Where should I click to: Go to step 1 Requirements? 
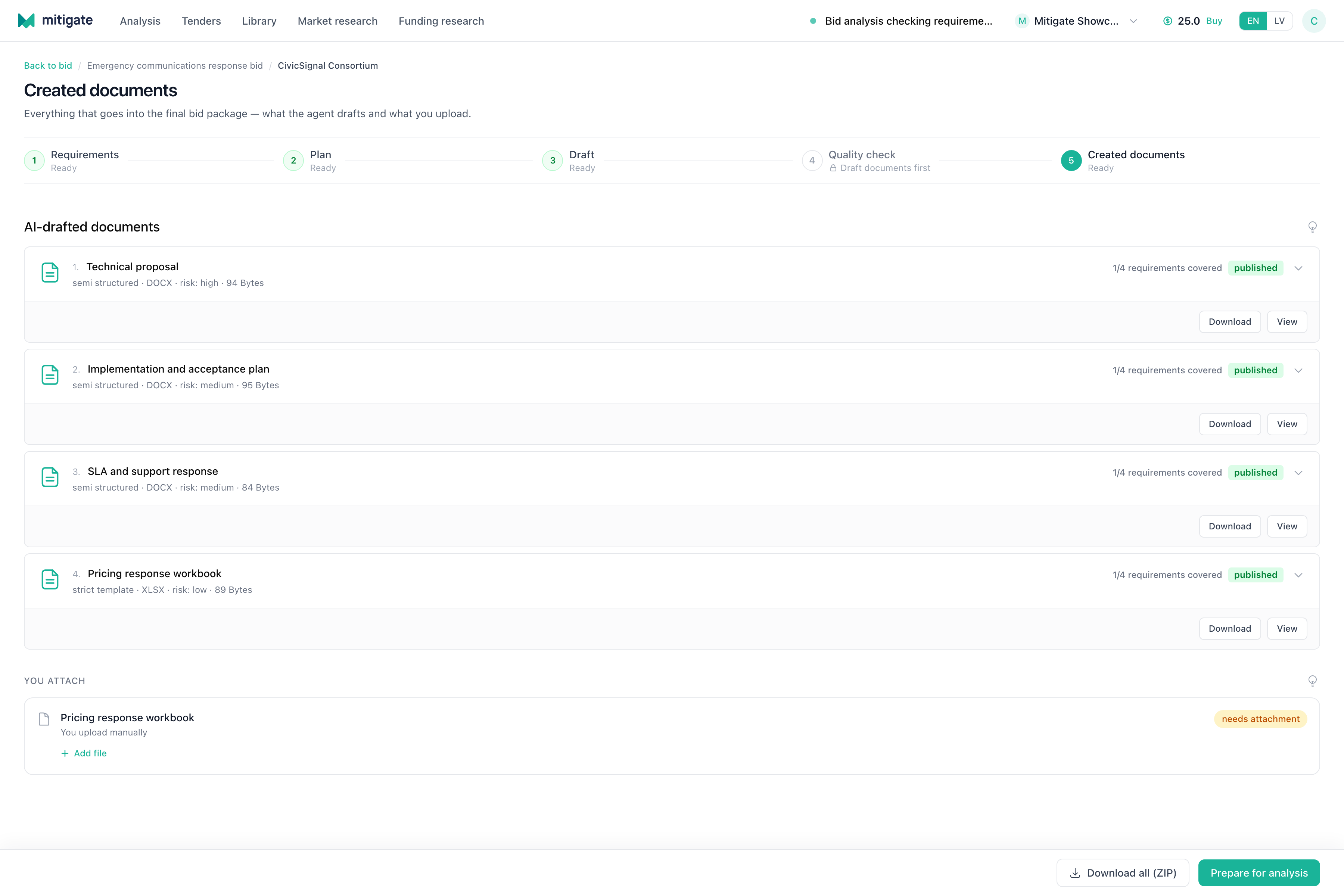click(x=72, y=161)
